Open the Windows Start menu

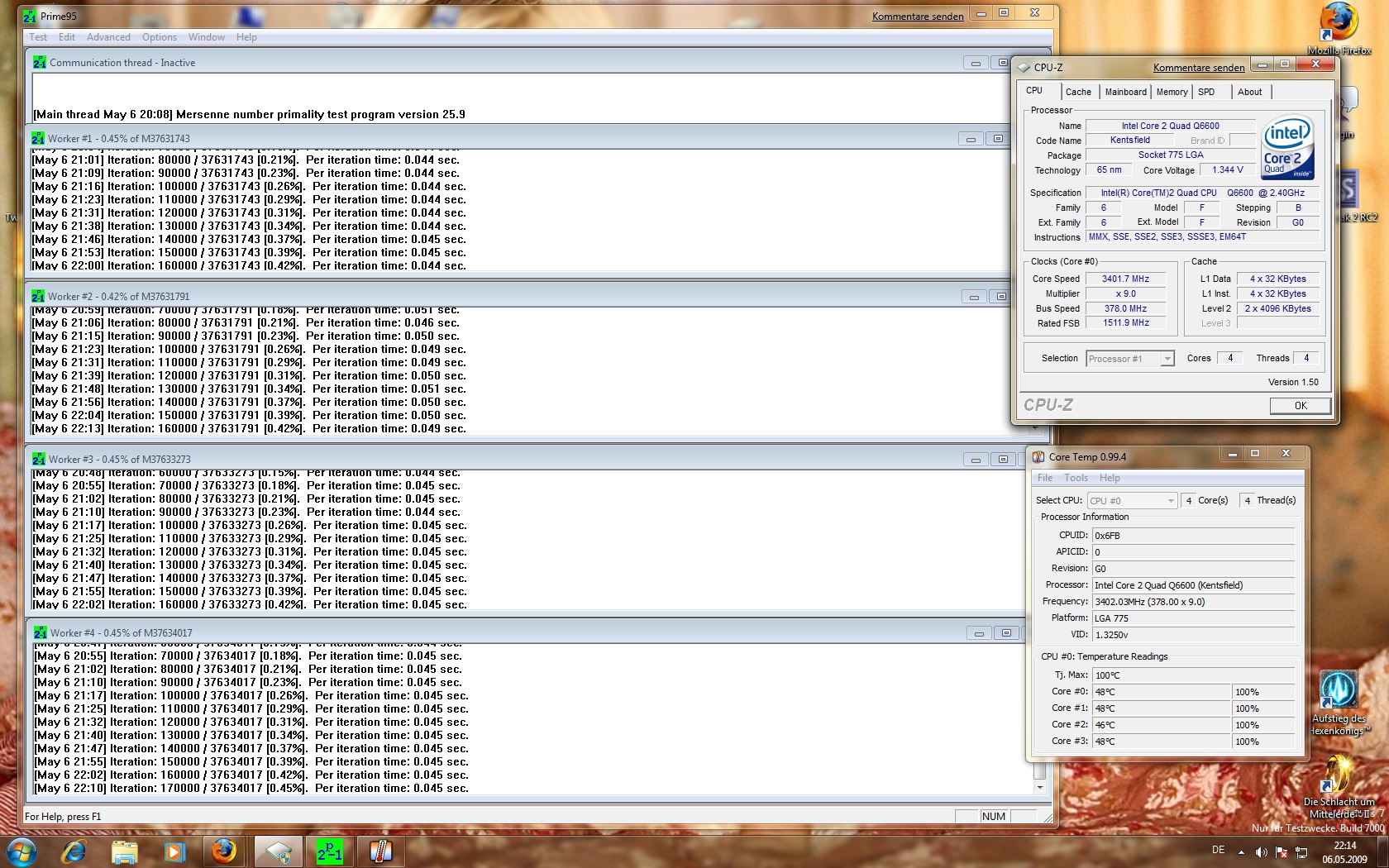coord(21,851)
